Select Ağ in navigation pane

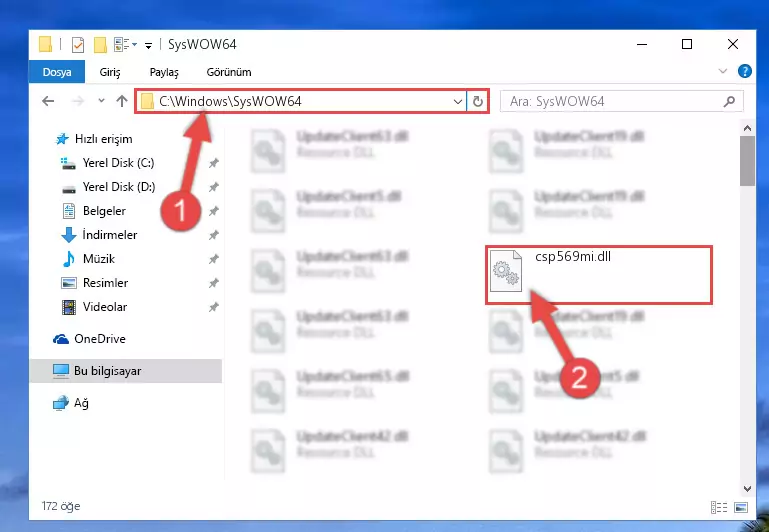pos(80,403)
